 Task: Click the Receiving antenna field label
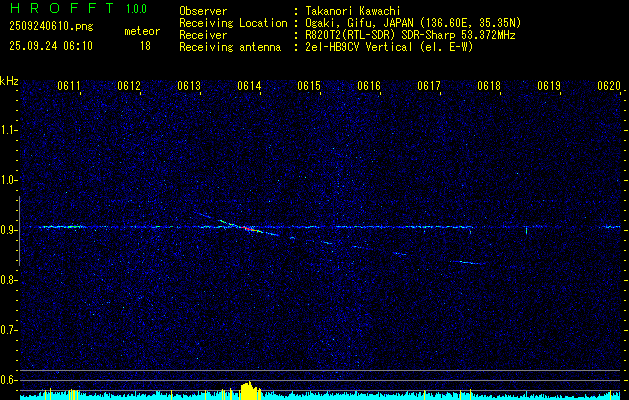(x=230, y=47)
